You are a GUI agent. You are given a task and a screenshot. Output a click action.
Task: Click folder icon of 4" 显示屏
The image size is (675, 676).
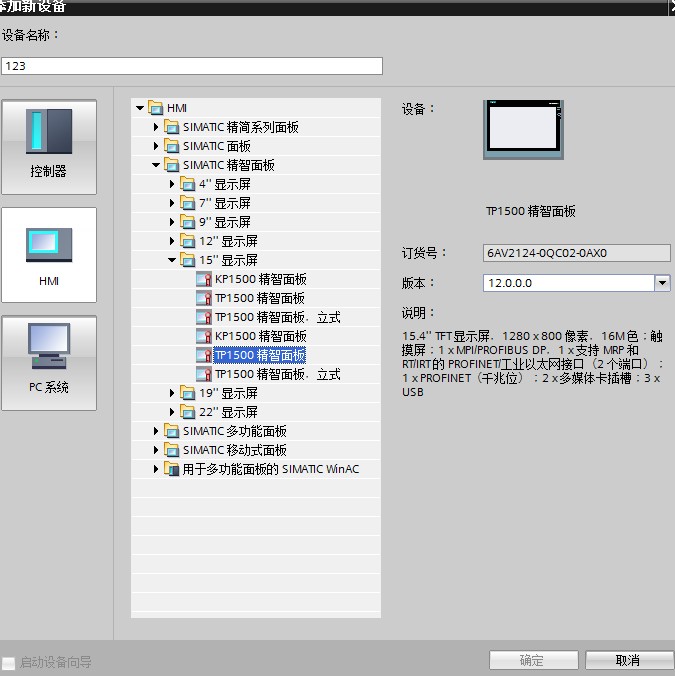click(x=188, y=184)
